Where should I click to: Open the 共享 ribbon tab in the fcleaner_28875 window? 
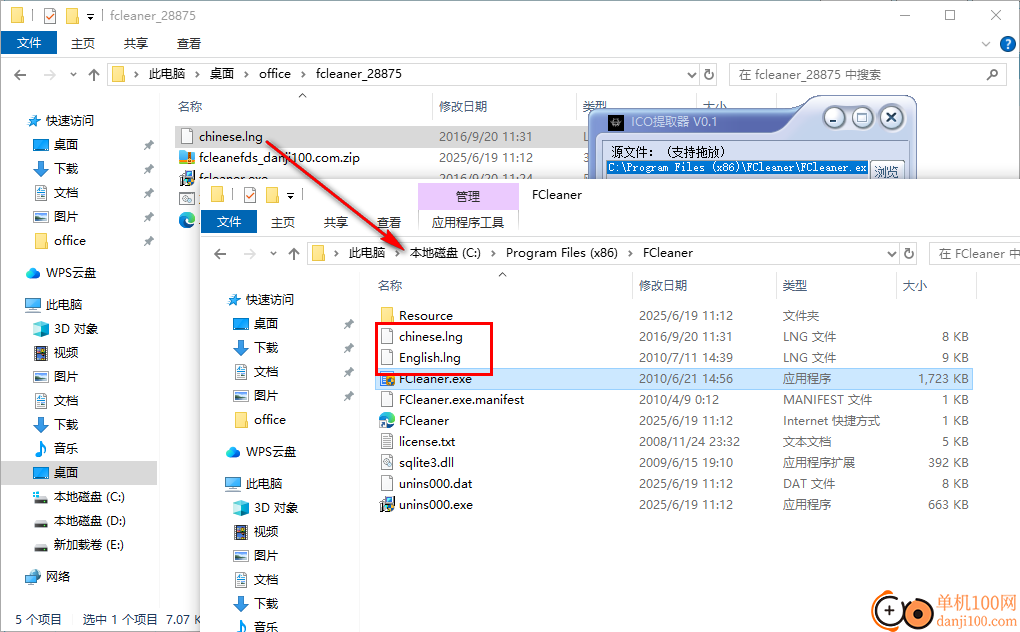click(x=136, y=44)
